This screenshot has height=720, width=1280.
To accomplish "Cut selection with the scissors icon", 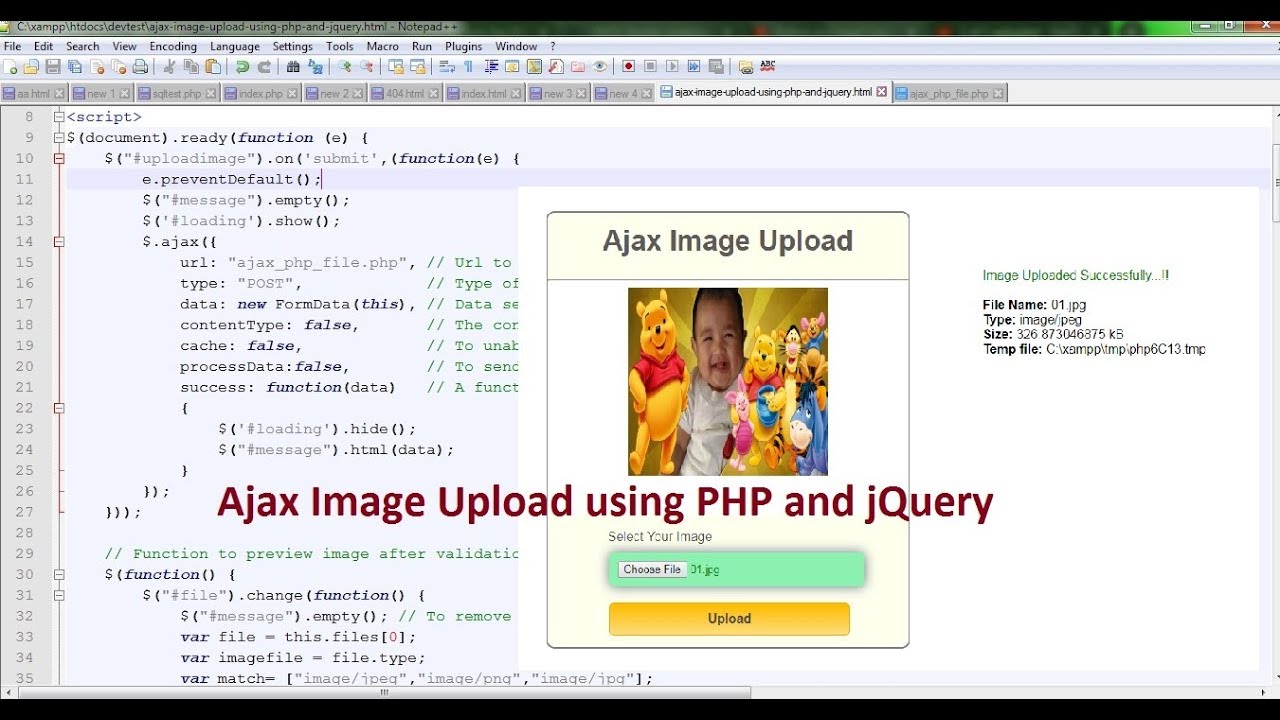I will pos(169,67).
